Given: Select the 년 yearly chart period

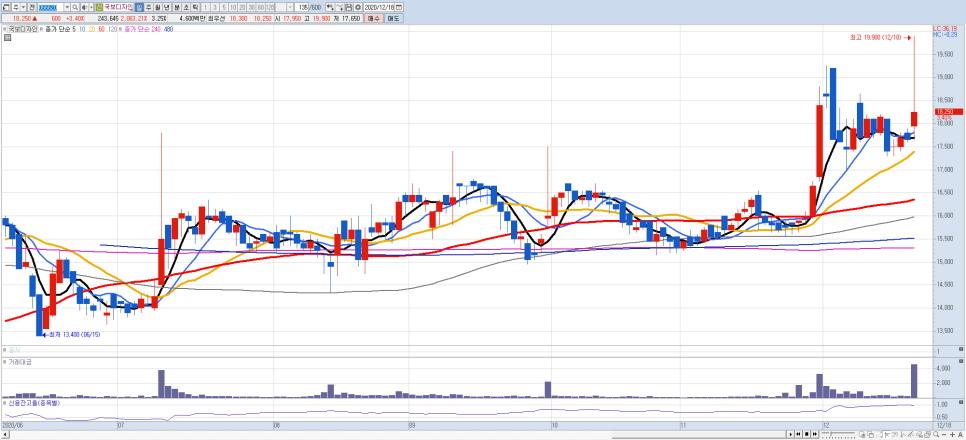Looking at the screenshot, I should 165,7.
